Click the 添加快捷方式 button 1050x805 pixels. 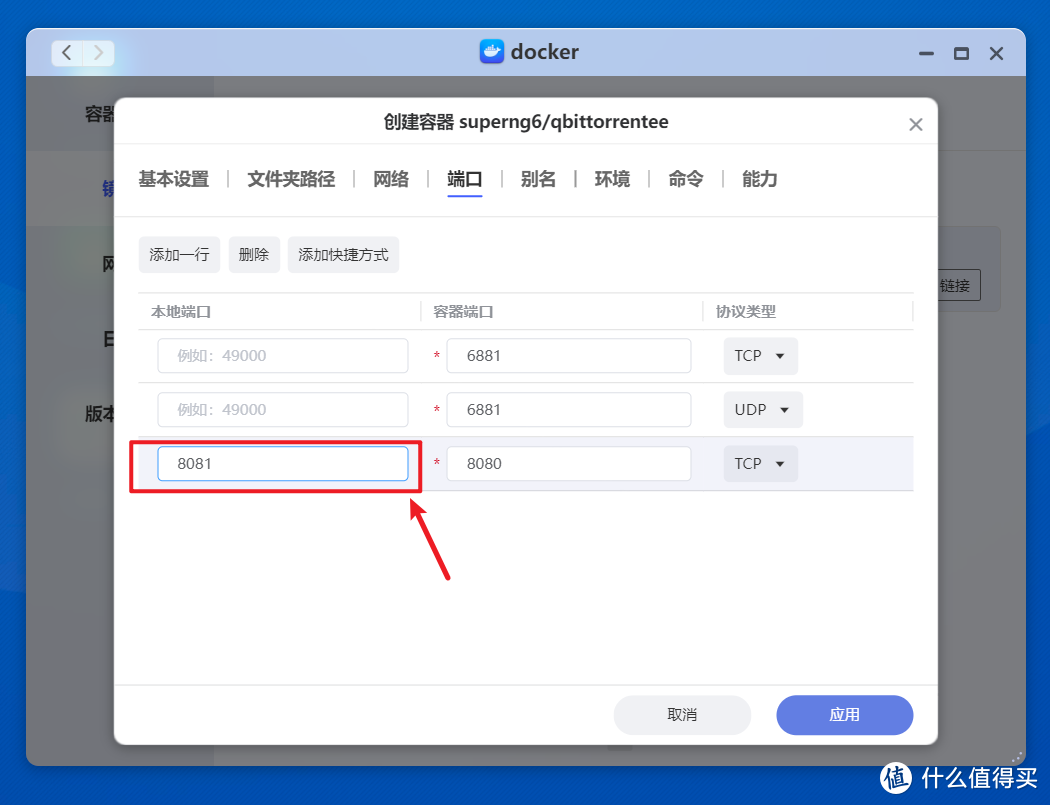tap(343, 254)
